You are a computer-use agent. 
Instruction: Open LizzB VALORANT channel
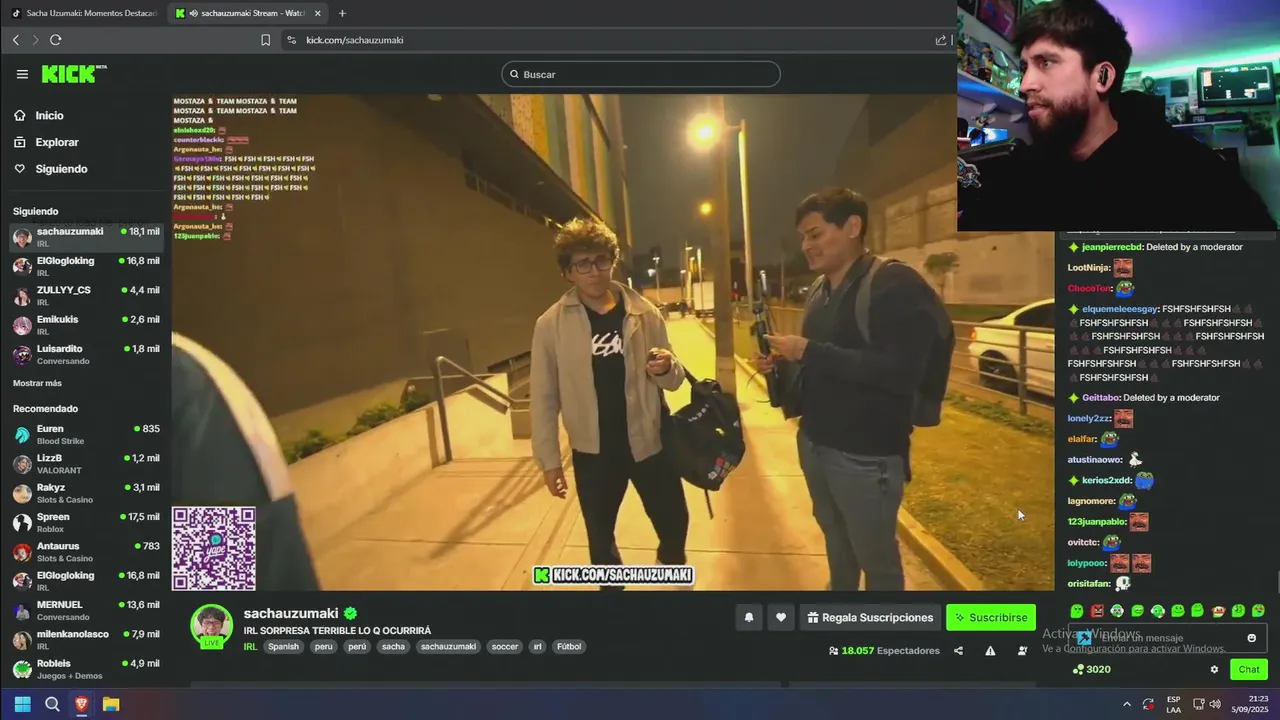click(86, 464)
